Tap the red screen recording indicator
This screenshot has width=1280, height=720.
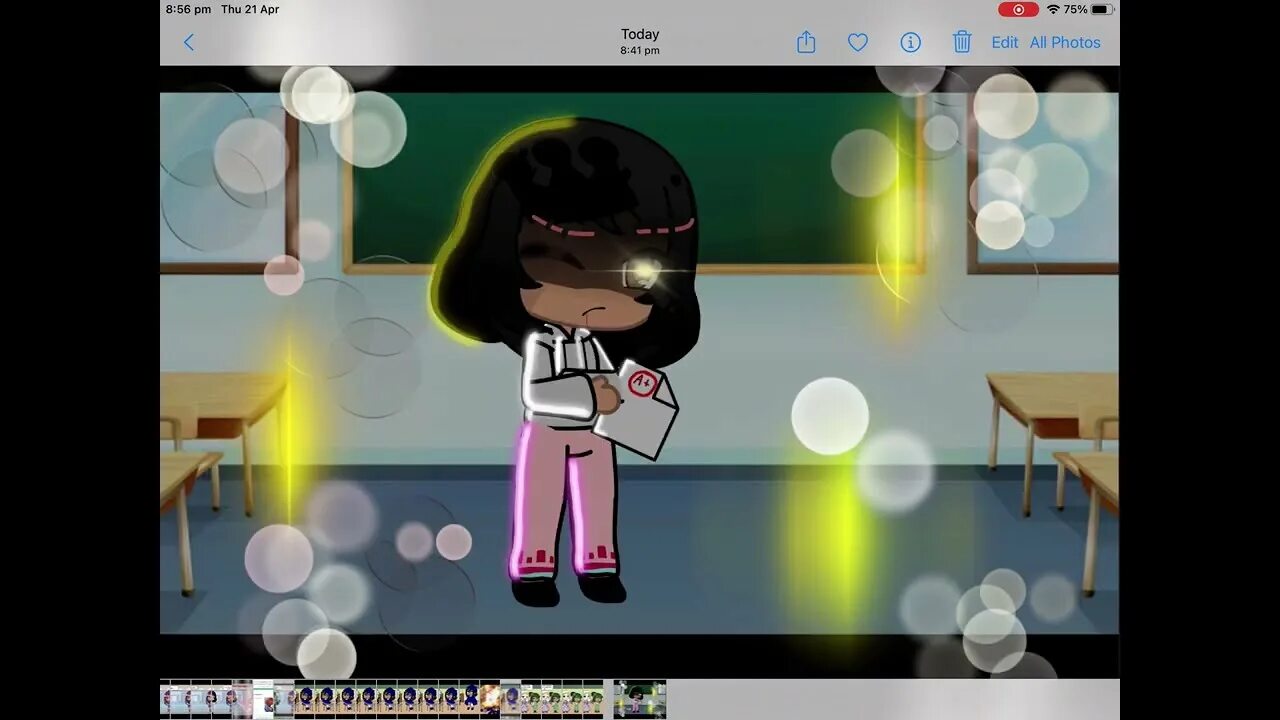1018,9
